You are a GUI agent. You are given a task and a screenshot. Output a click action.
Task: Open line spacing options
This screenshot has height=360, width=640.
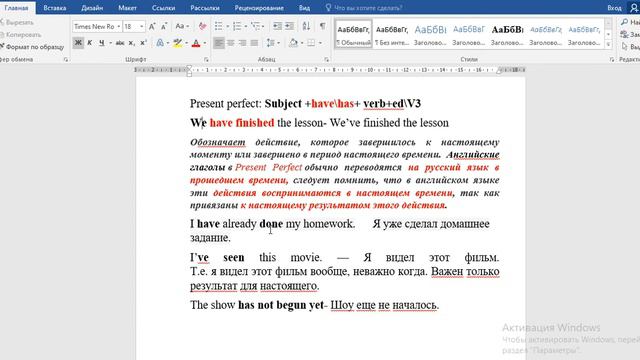[x=271, y=42]
